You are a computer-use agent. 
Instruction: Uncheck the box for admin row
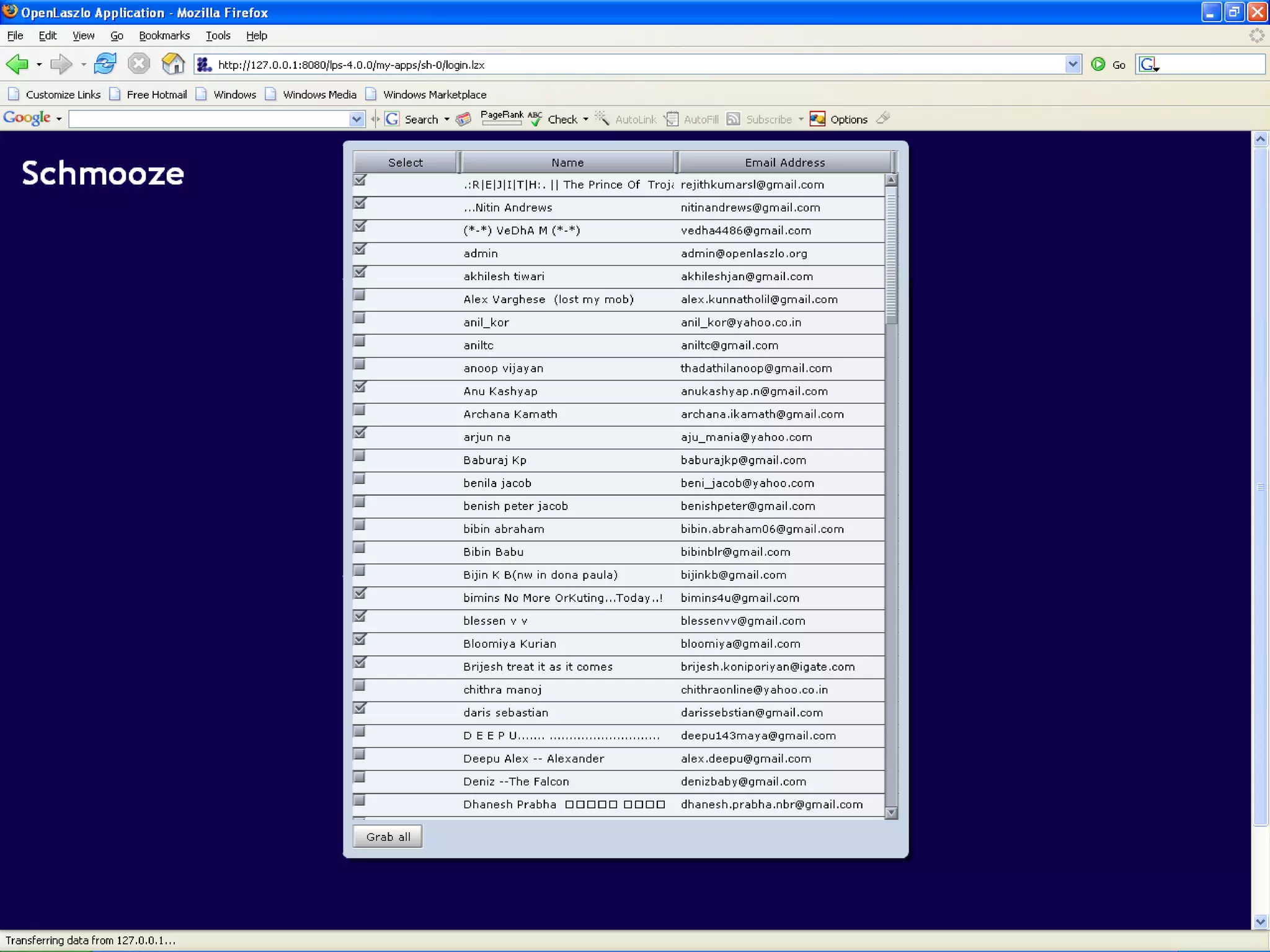click(360, 250)
